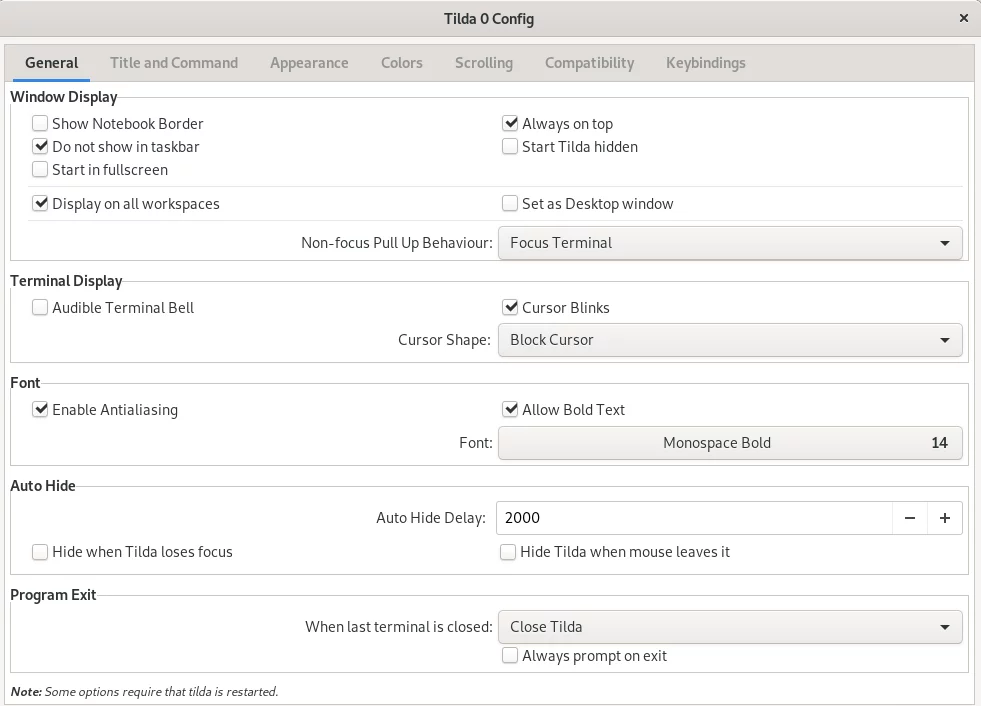Image resolution: width=981 pixels, height=706 pixels.
Task: Switch to the General tab
Action: point(51,63)
